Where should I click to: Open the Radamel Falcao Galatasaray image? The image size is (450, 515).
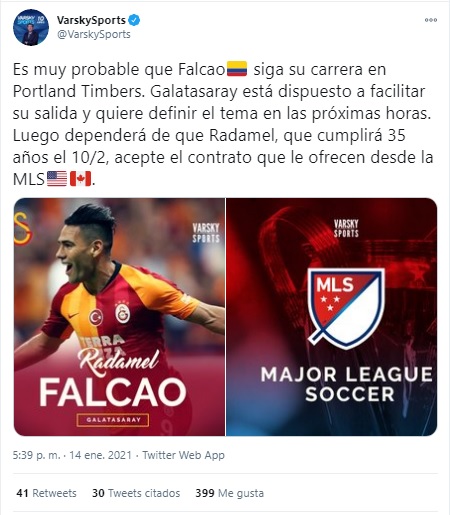[119, 317]
